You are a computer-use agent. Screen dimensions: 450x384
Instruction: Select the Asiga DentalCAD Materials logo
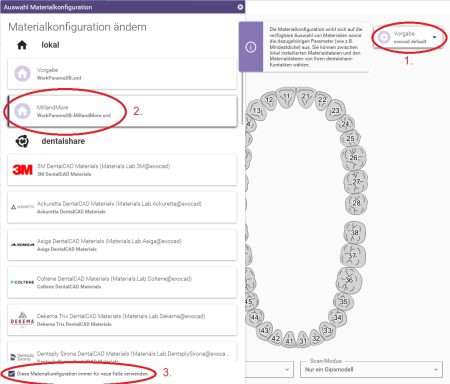click(22, 245)
